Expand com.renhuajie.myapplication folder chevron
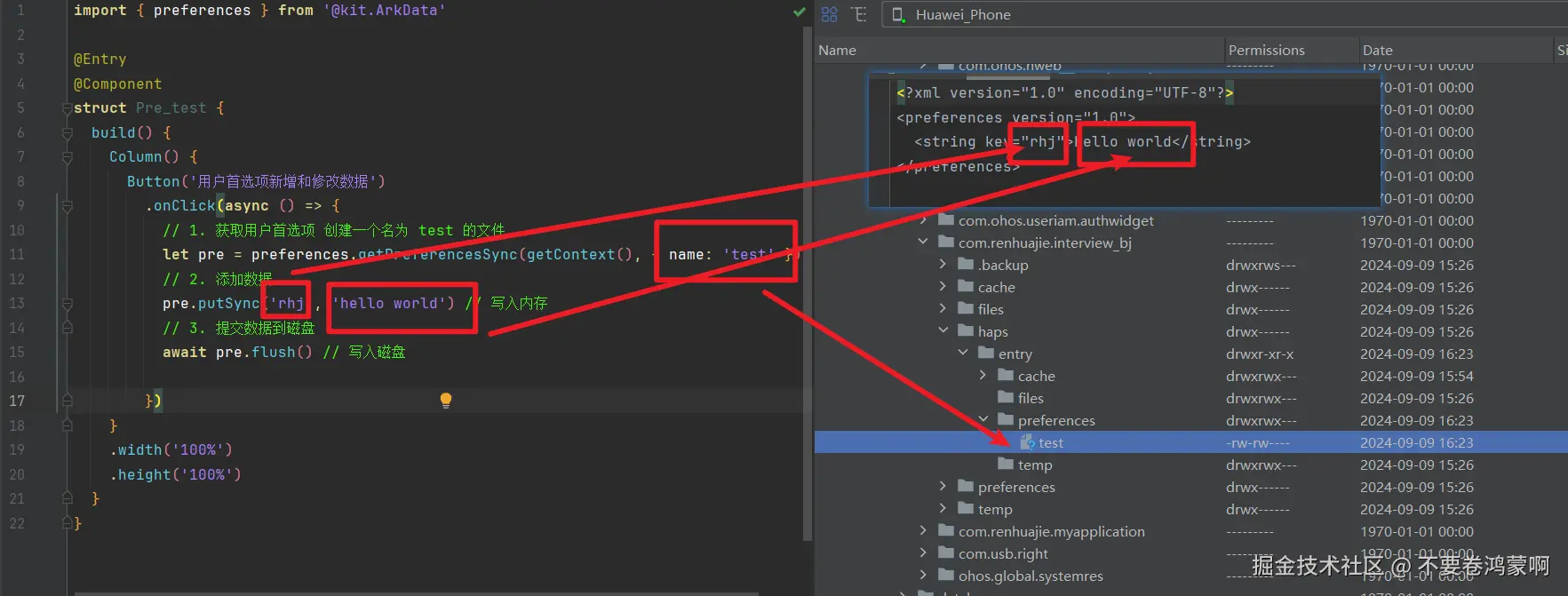1568x596 pixels. pyautogui.click(x=923, y=531)
